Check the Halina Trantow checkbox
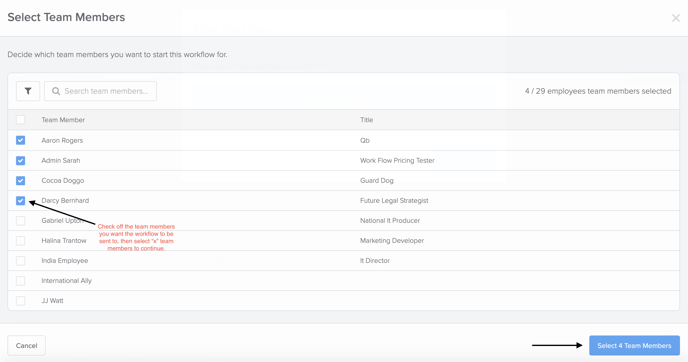This screenshot has width=688, height=362. click(21, 241)
